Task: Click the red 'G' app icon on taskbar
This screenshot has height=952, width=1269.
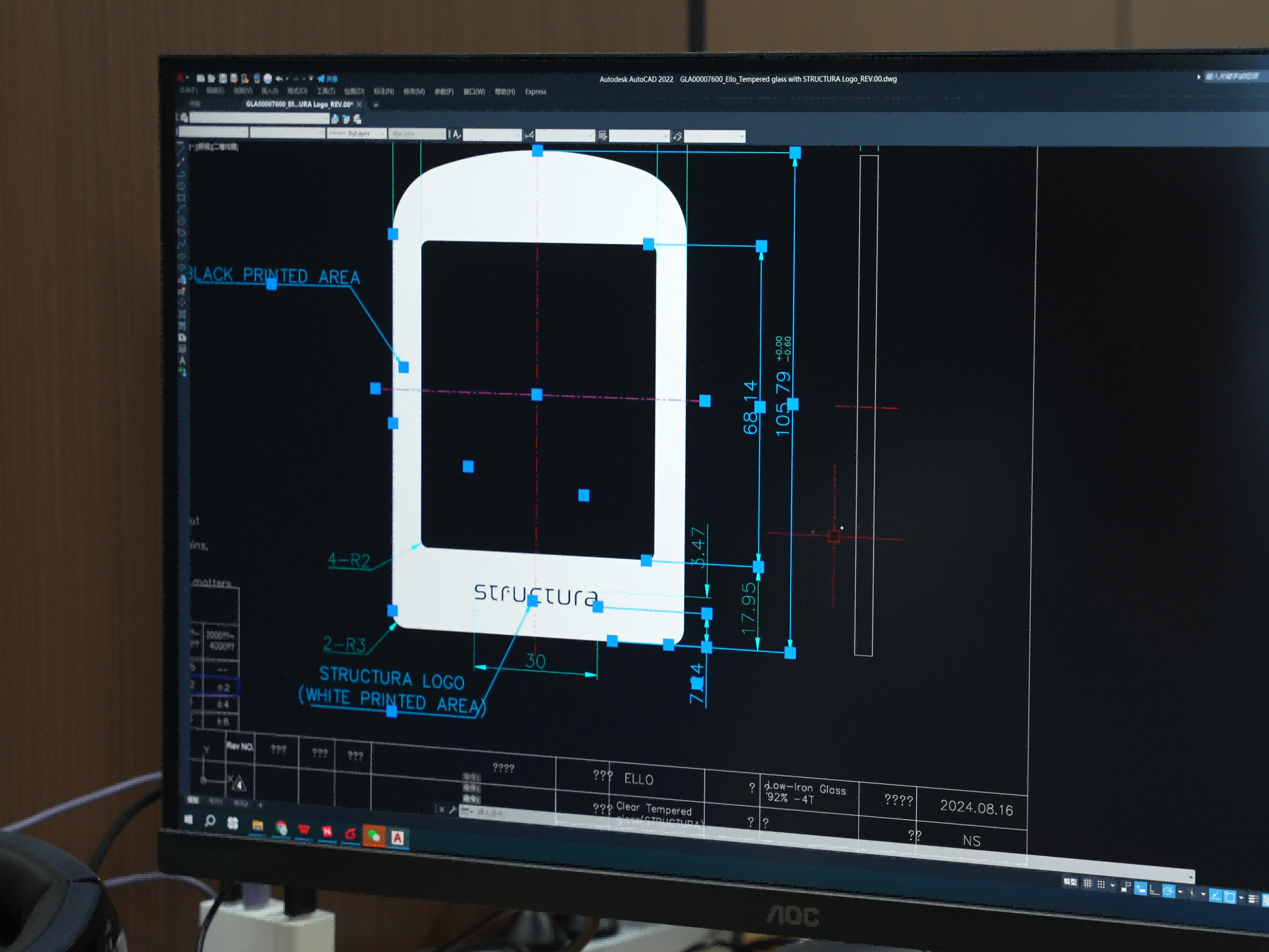Action: [350, 834]
